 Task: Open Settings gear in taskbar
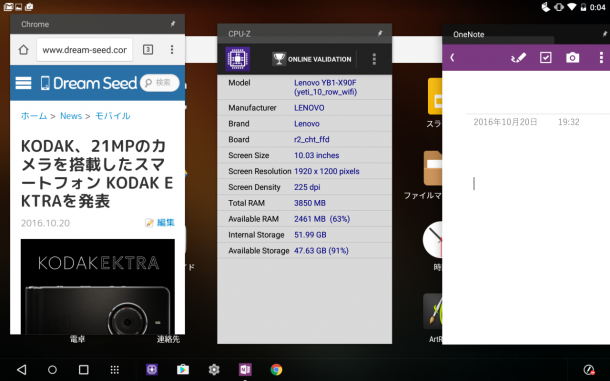(x=214, y=370)
